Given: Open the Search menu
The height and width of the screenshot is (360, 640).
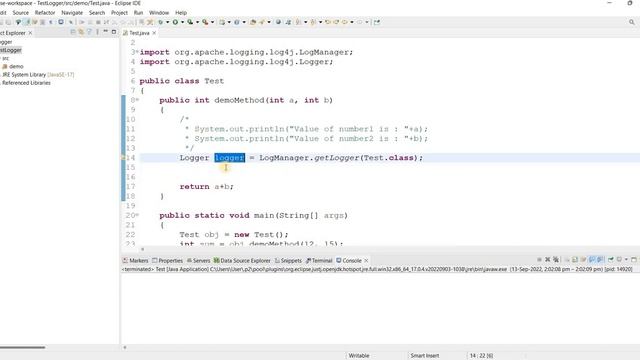Looking at the screenshot, I should tap(97, 13).
